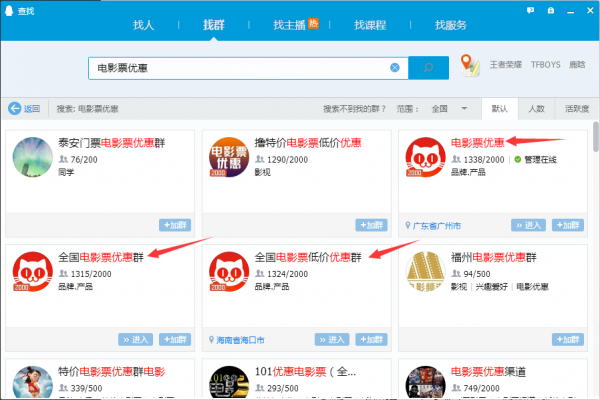The width and height of the screenshot is (600, 400).
Task: Open the 广东省广州市 location link
Action: tap(437, 226)
